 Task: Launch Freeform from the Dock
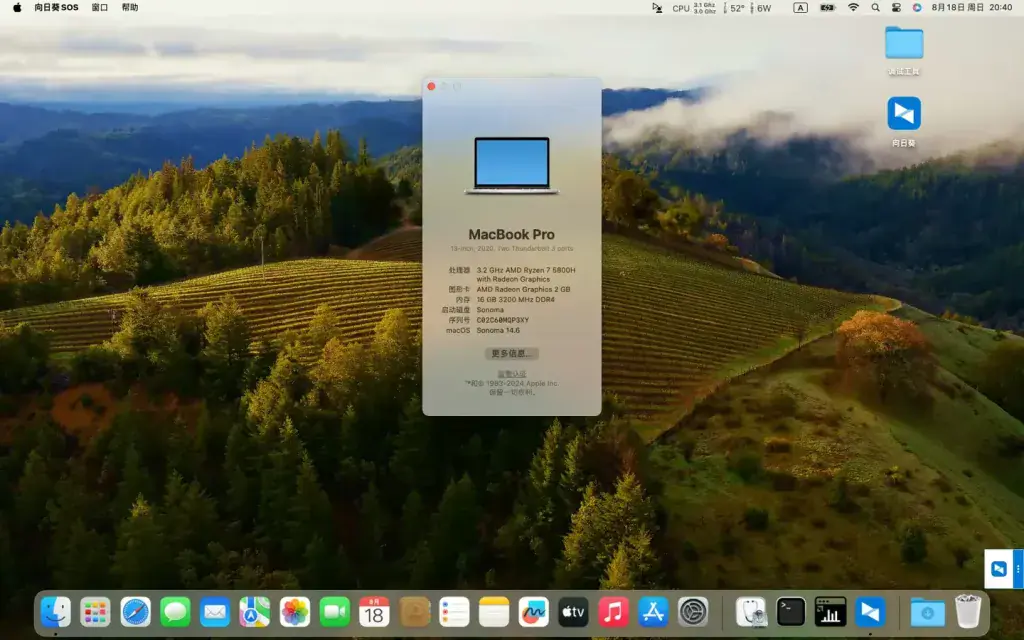(x=534, y=612)
